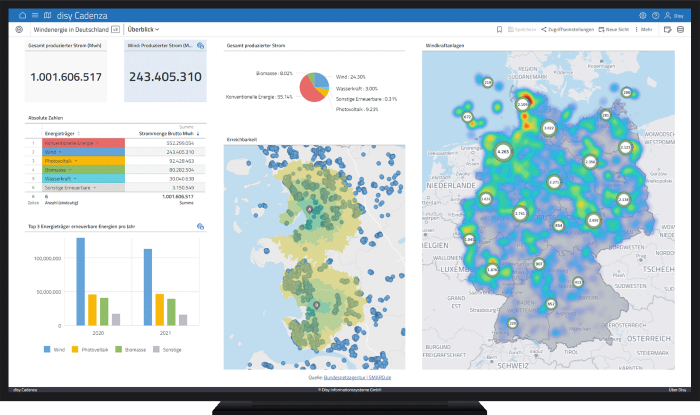Open the database icon in toolbar
The height and width of the screenshot is (415, 700).
pyautogui.click(x=680, y=29)
